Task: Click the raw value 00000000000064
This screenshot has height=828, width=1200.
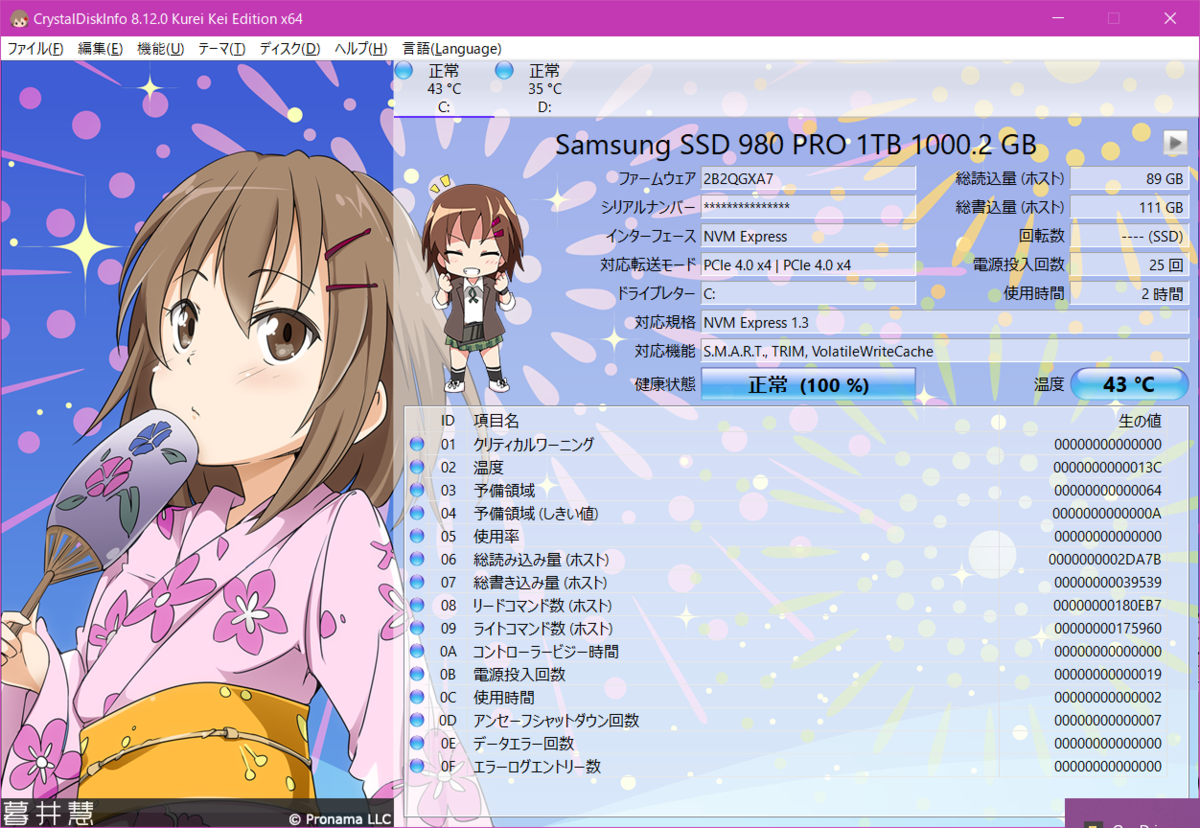Action: point(1108,490)
